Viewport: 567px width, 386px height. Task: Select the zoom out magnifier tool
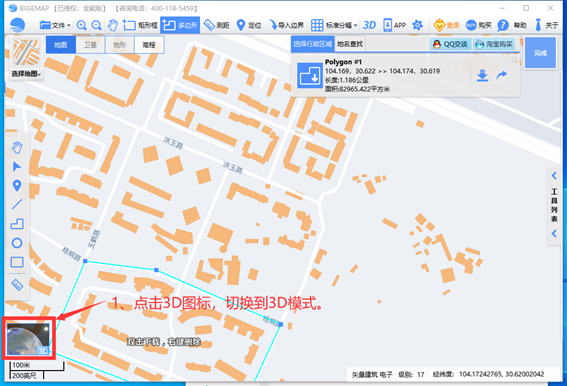pos(96,25)
